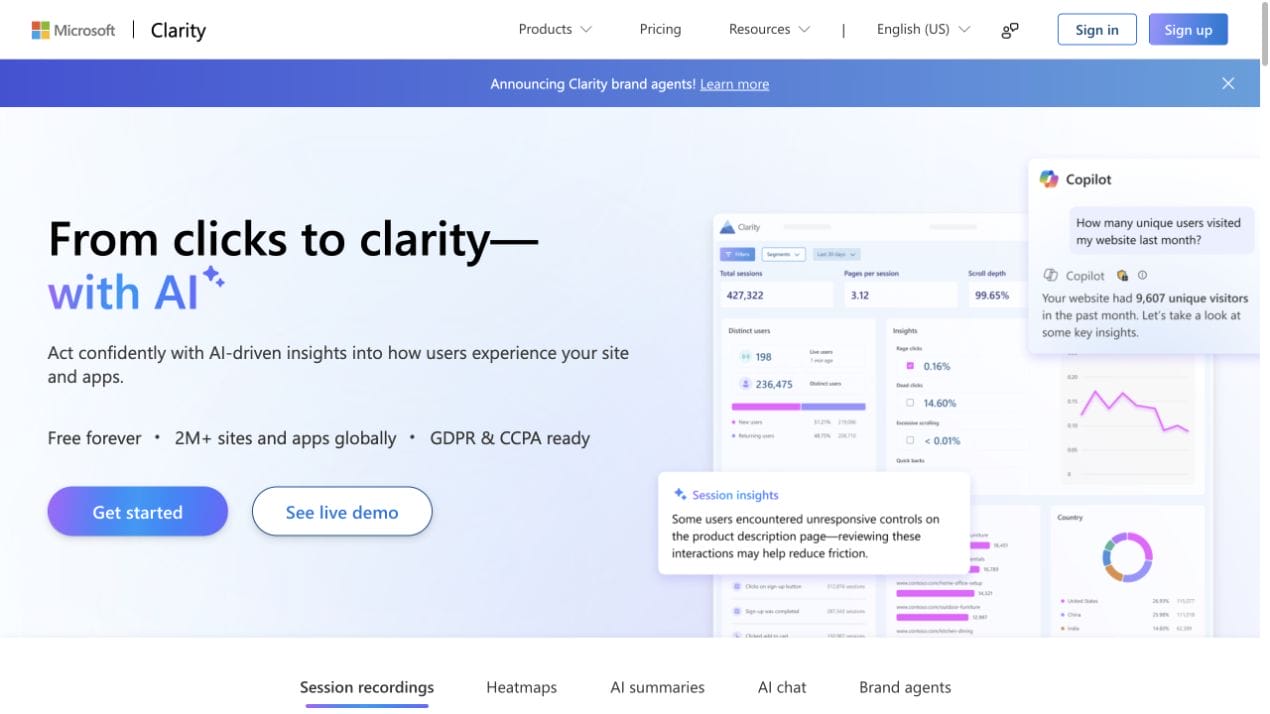Click the Copilot logo icon
The image size is (1270, 714).
point(1049,179)
